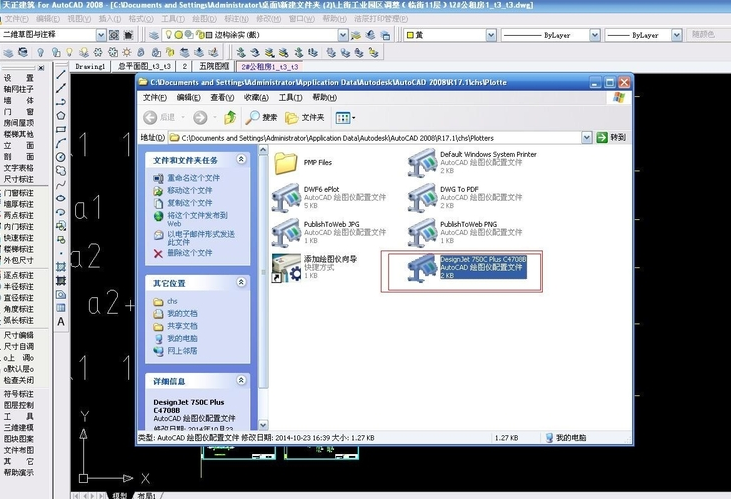This screenshot has height=499, width=731.
Task: Open the PMP Files folder
Action: pos(287,162)
